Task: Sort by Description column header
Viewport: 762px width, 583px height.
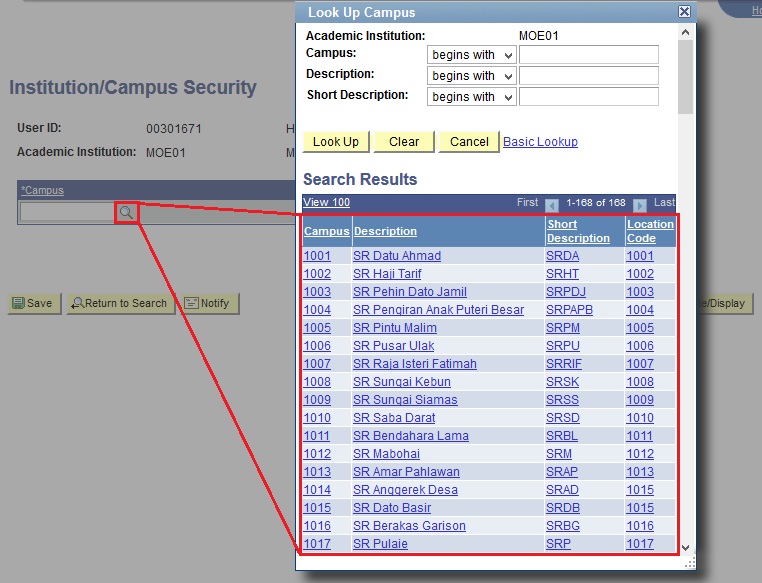Action: pyautogui.click(x=385, y=231)
